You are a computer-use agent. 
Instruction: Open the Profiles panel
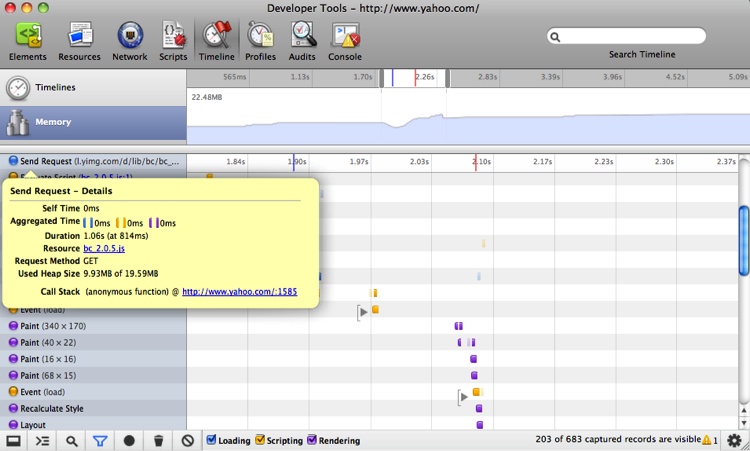pos(260,42)
